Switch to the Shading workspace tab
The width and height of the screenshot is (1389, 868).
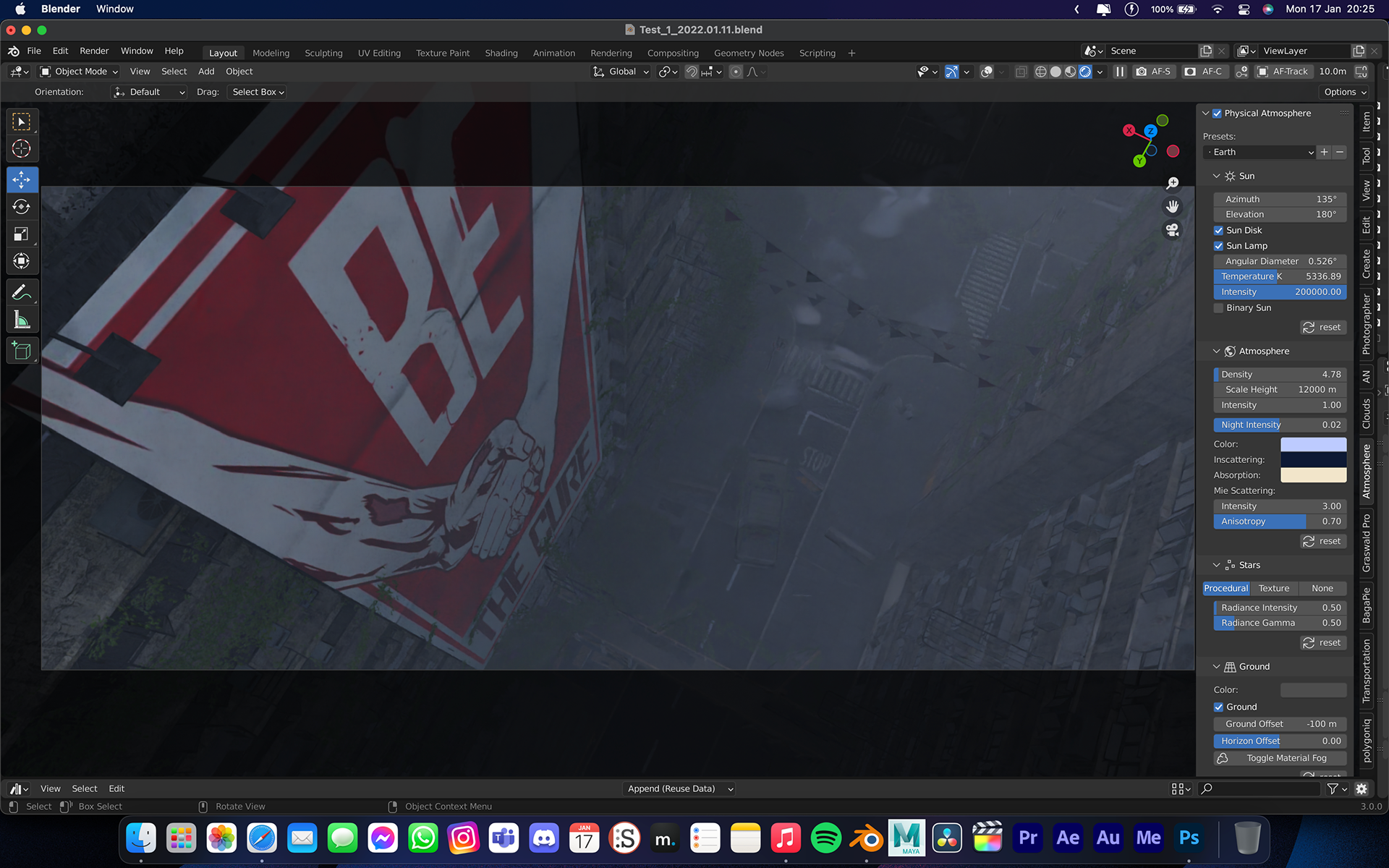coord(501,53)
